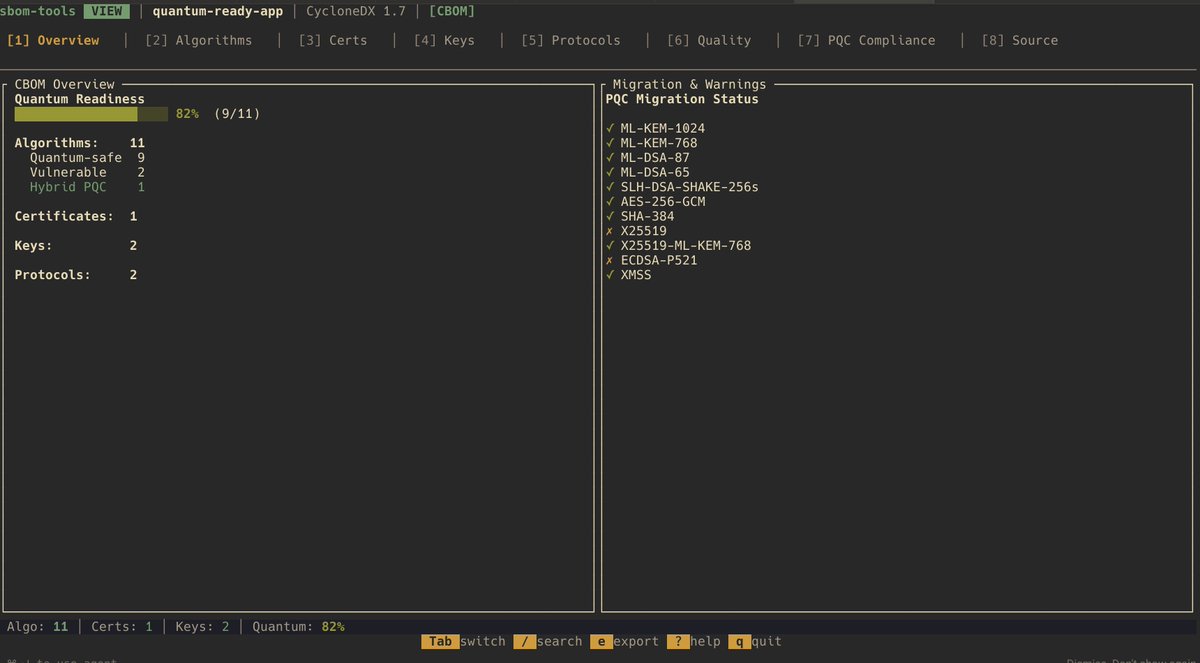Click the ? help shortcut button
1200x663 pixels.
tap(694, 641)
